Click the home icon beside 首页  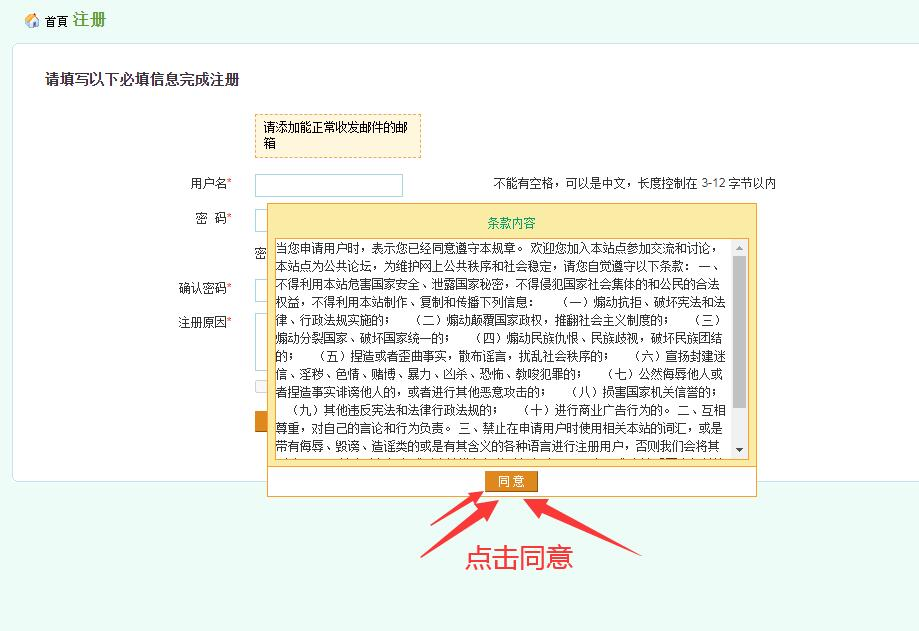32,21
